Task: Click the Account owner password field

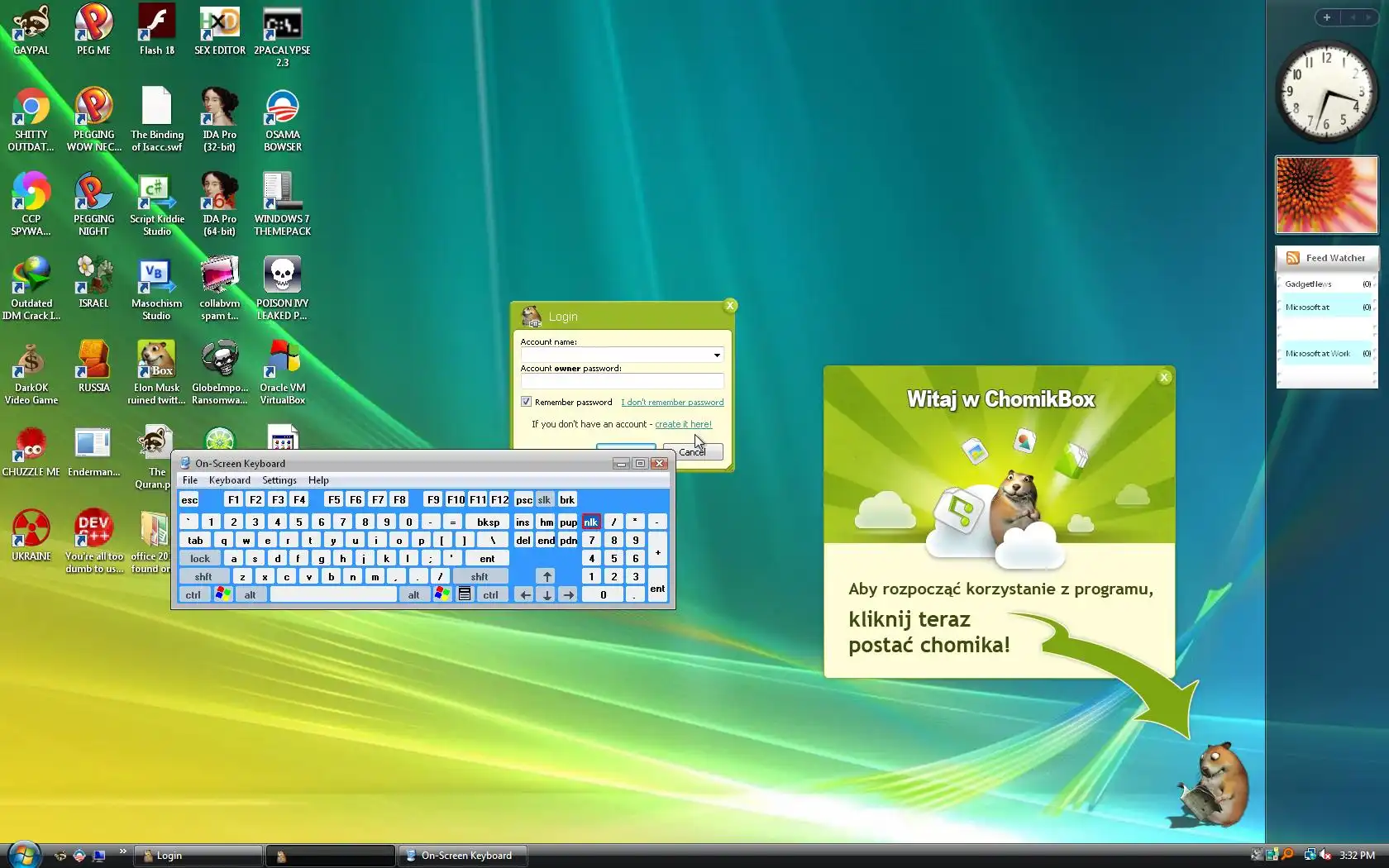Action: 622,381
